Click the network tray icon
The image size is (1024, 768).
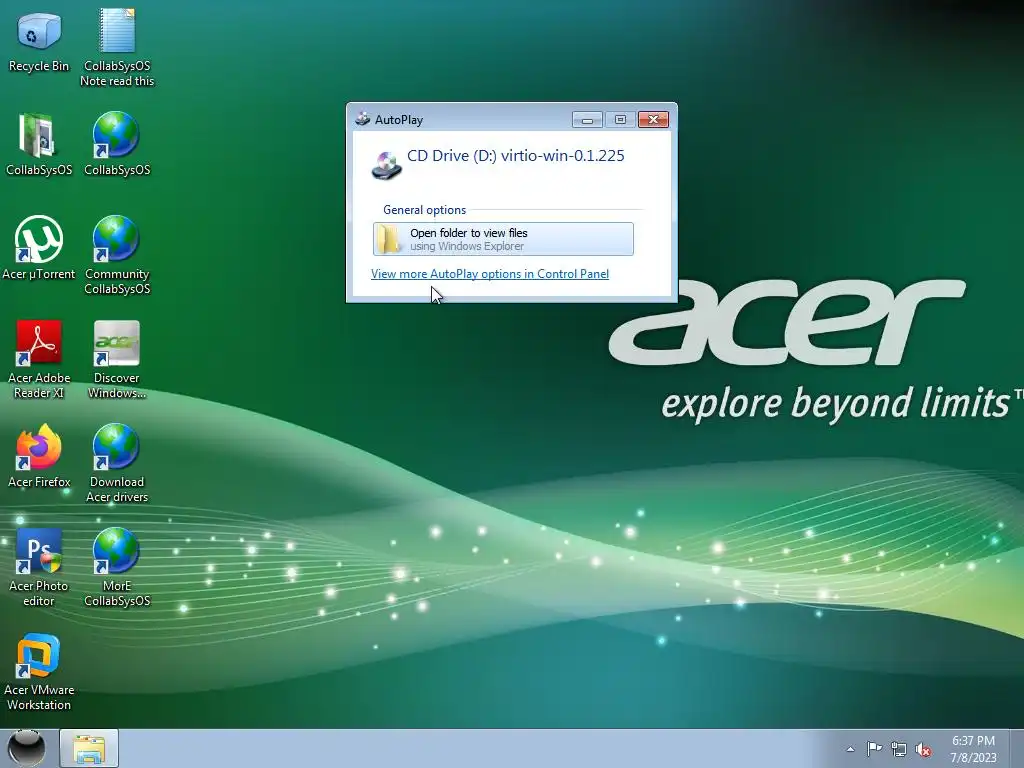click(899, 750)
